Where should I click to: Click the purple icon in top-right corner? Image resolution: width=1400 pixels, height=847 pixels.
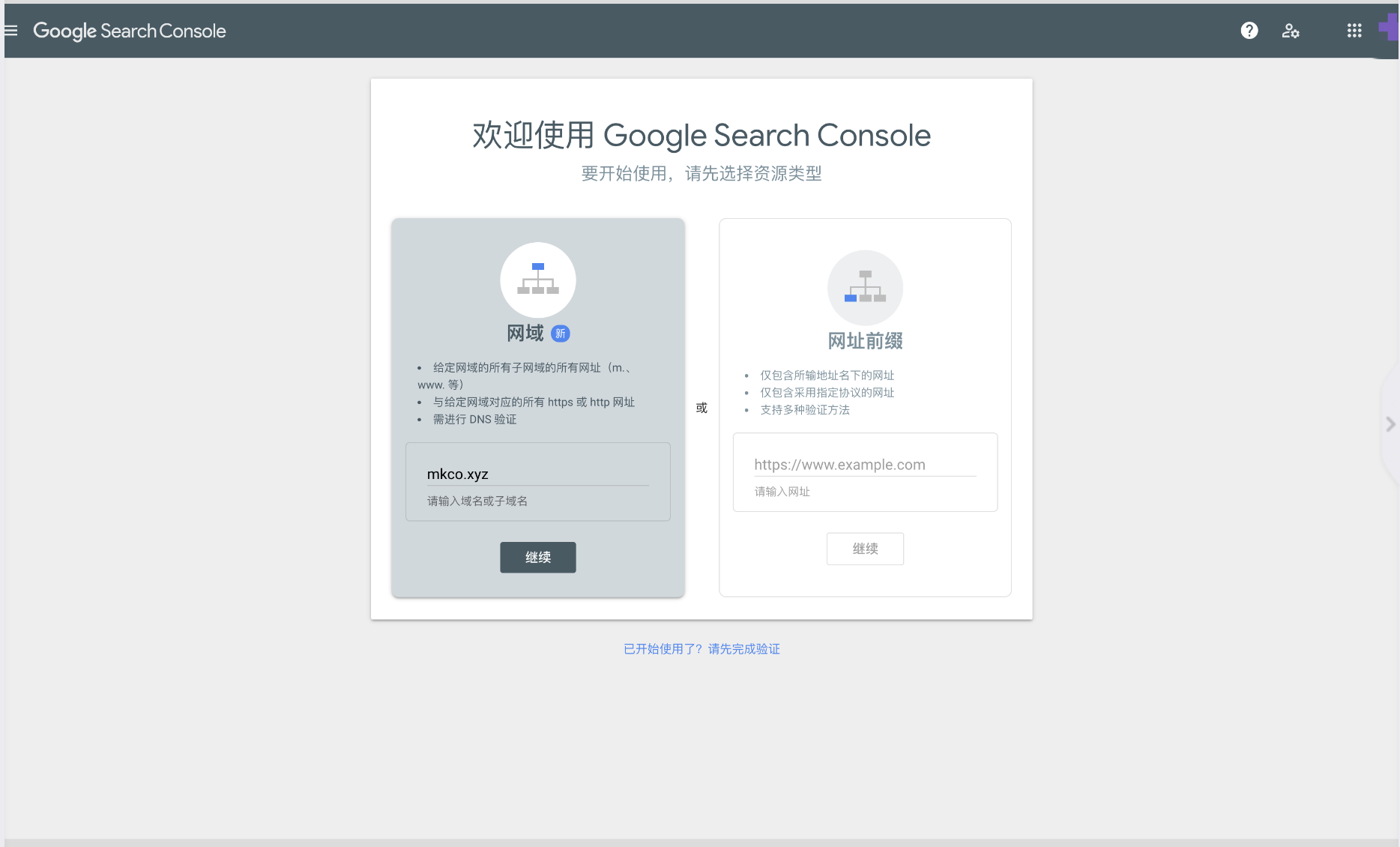click(x=1389, y=28)
